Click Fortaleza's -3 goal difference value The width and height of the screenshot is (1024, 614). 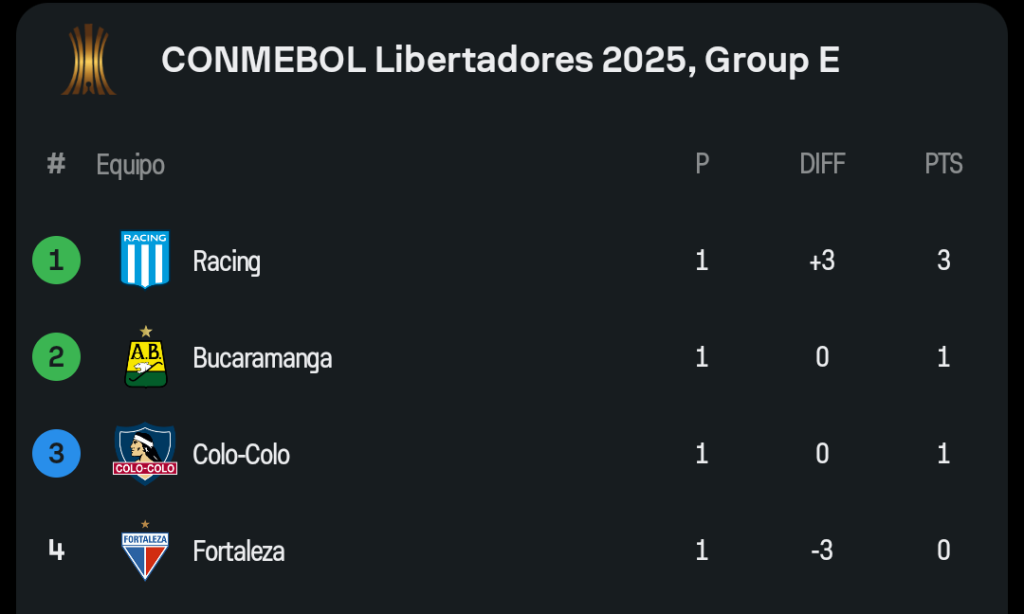822,551
